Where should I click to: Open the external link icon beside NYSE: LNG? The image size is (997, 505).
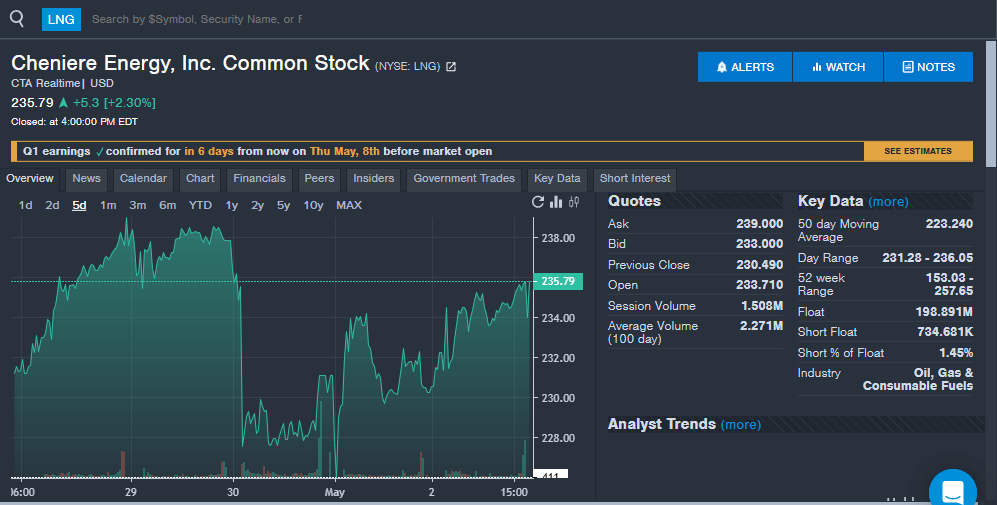point(451,66)
